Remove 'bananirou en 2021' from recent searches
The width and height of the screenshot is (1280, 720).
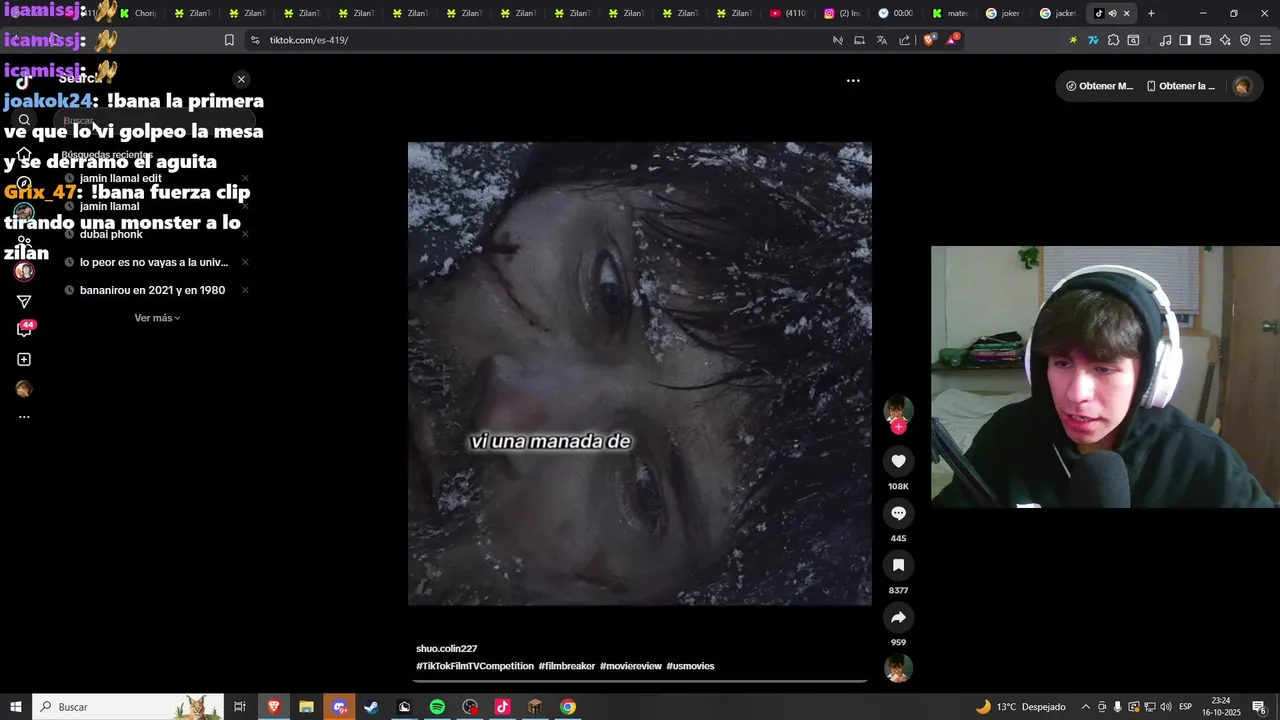coord(245,290)
